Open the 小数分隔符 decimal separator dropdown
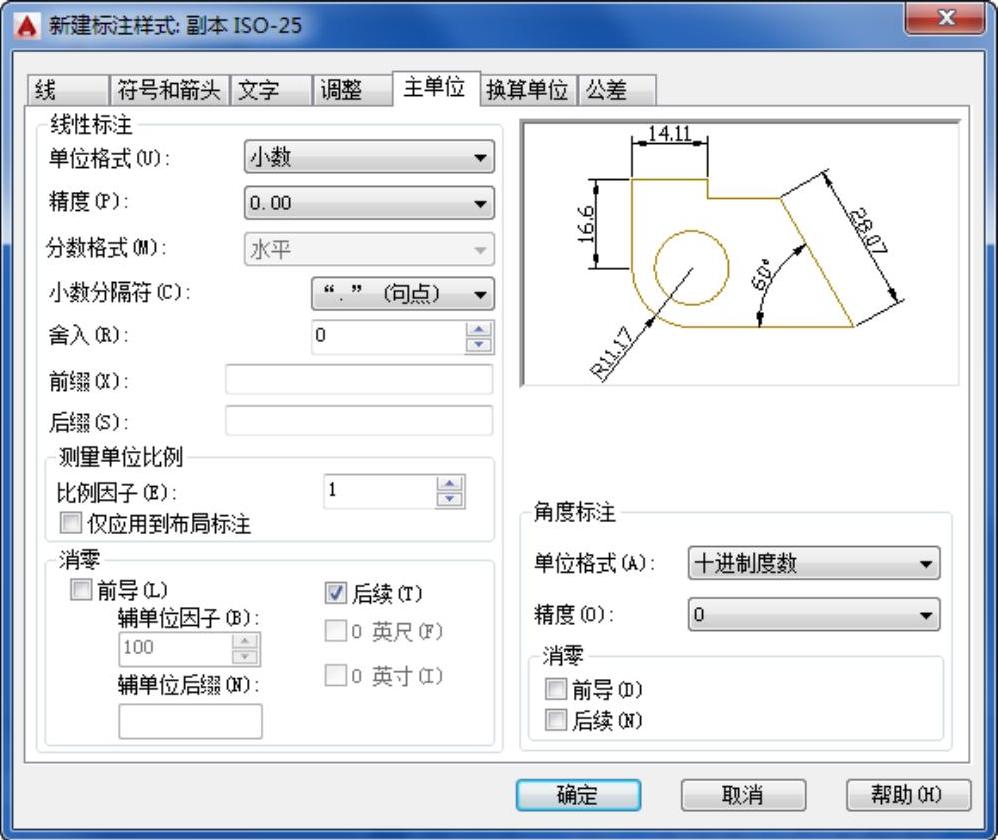 403,294
